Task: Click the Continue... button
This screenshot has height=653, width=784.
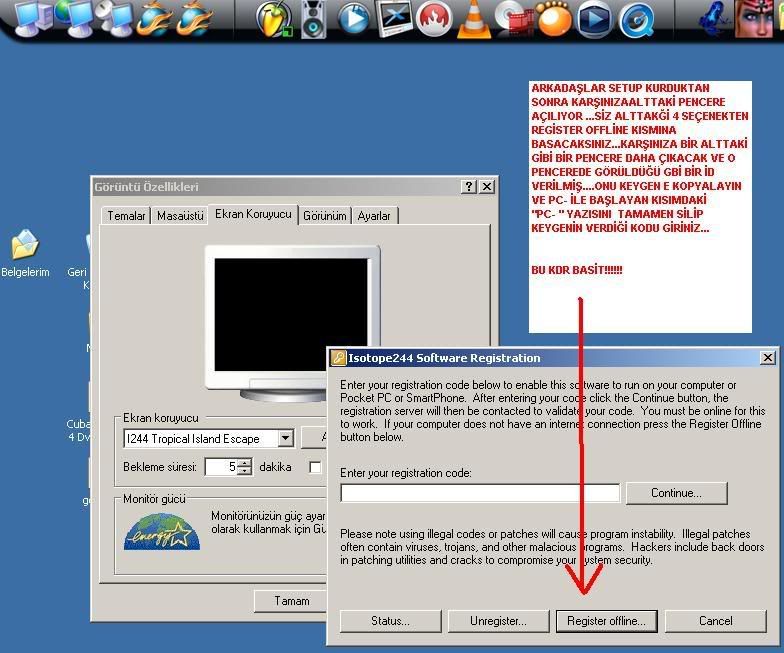Action: (676, 493)
